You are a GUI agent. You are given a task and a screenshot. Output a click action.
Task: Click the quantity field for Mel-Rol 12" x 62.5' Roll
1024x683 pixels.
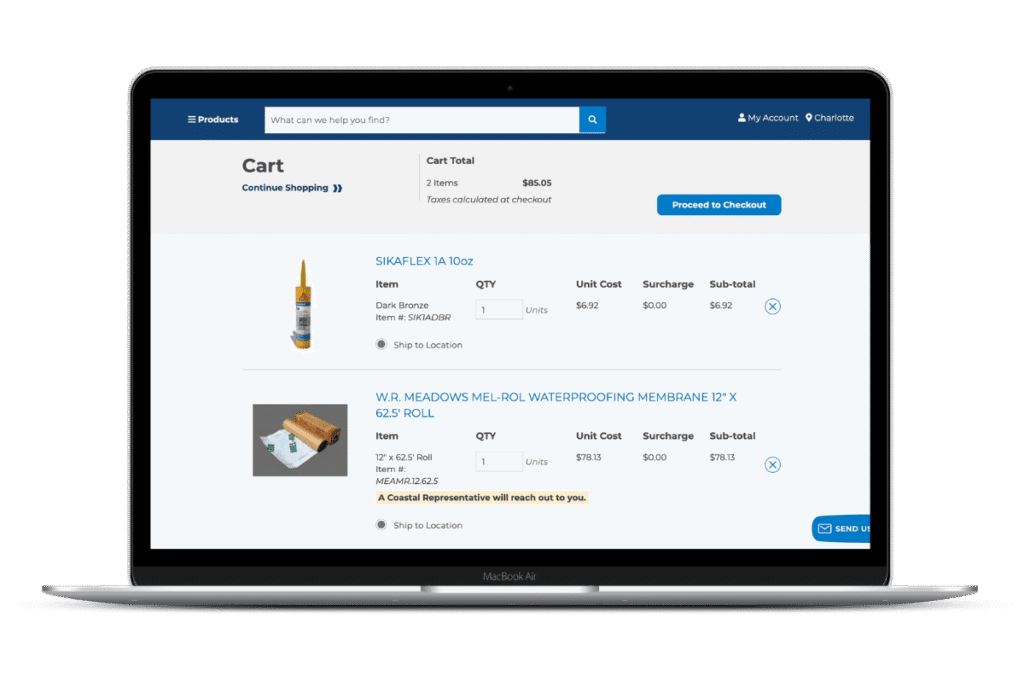point(499,462)
